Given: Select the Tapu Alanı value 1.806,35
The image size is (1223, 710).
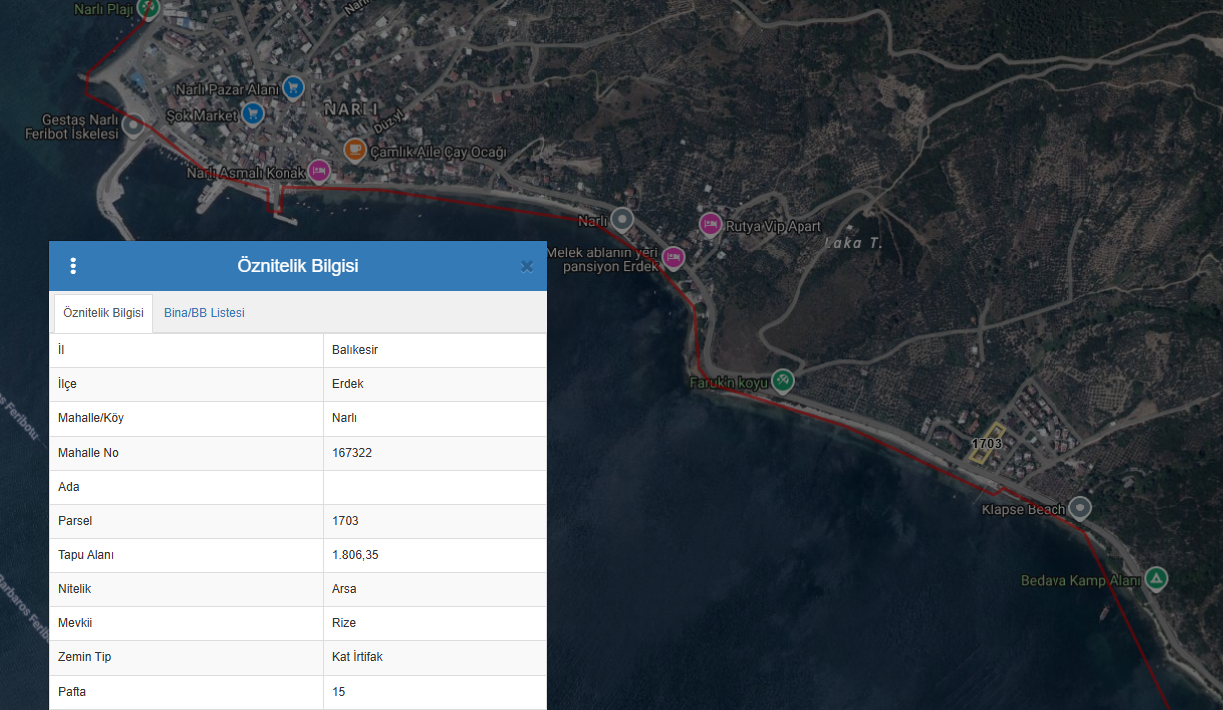Looking at the screenshot, I should 354,555.
